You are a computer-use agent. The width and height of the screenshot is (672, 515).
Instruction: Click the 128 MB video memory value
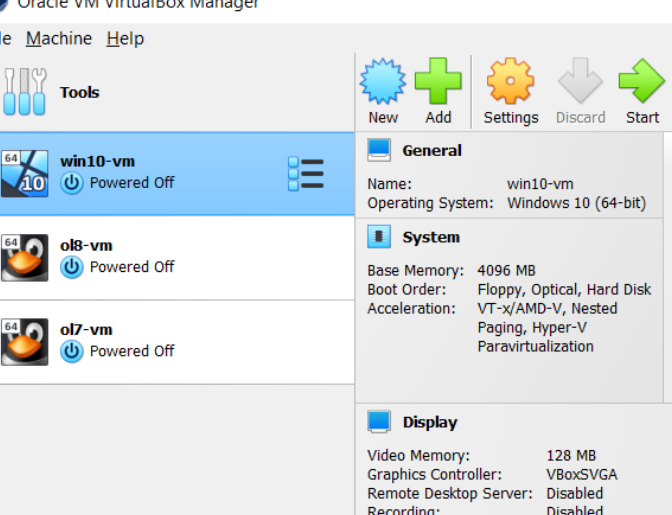(x=571, y=455)
